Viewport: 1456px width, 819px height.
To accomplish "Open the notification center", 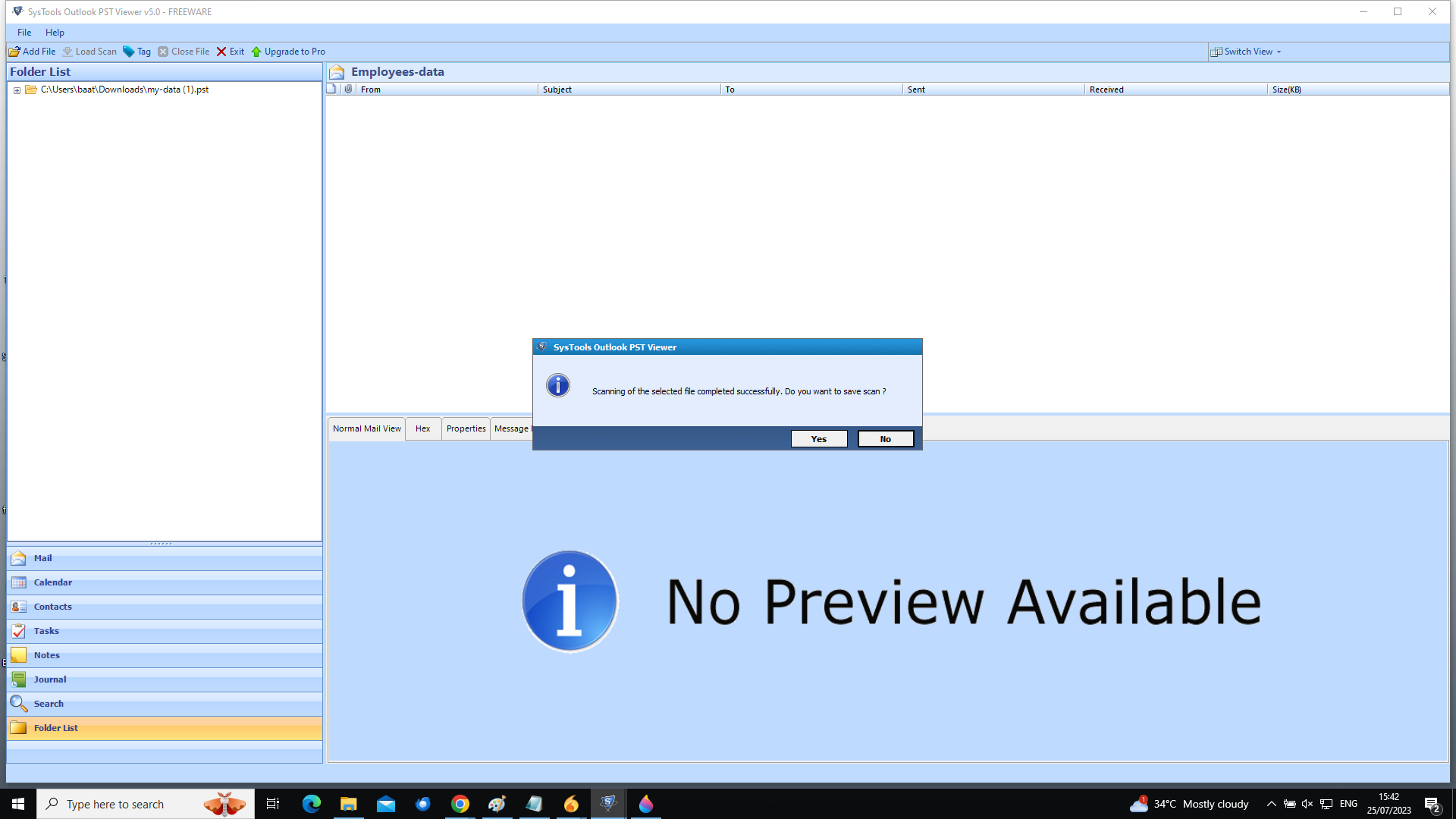I will [1432, 805].
